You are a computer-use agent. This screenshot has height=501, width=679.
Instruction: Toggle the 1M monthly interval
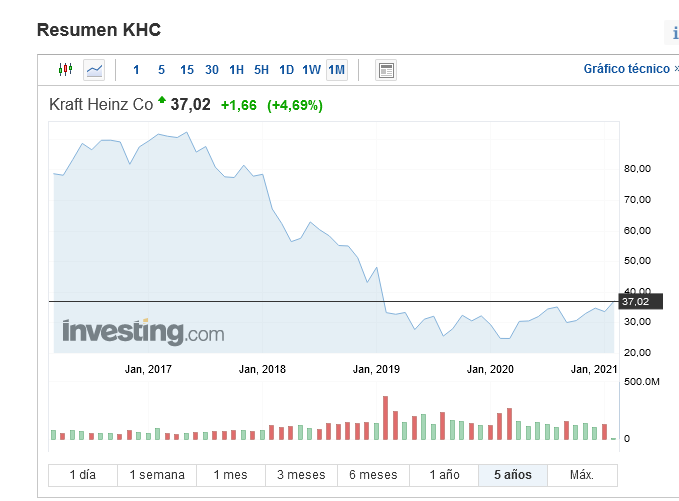coord(336,70)
